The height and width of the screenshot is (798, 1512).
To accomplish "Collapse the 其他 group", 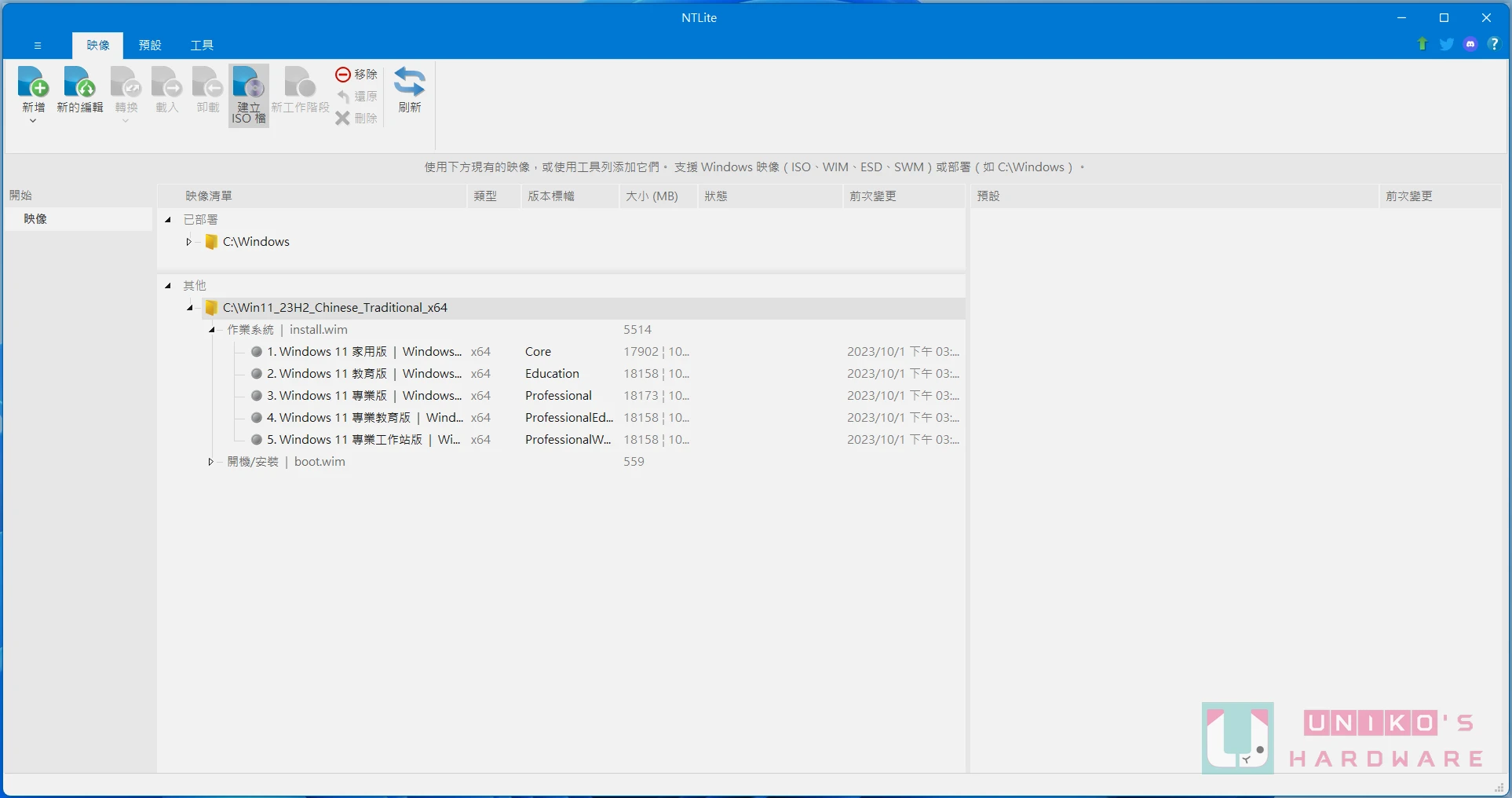I will point(168,286).
